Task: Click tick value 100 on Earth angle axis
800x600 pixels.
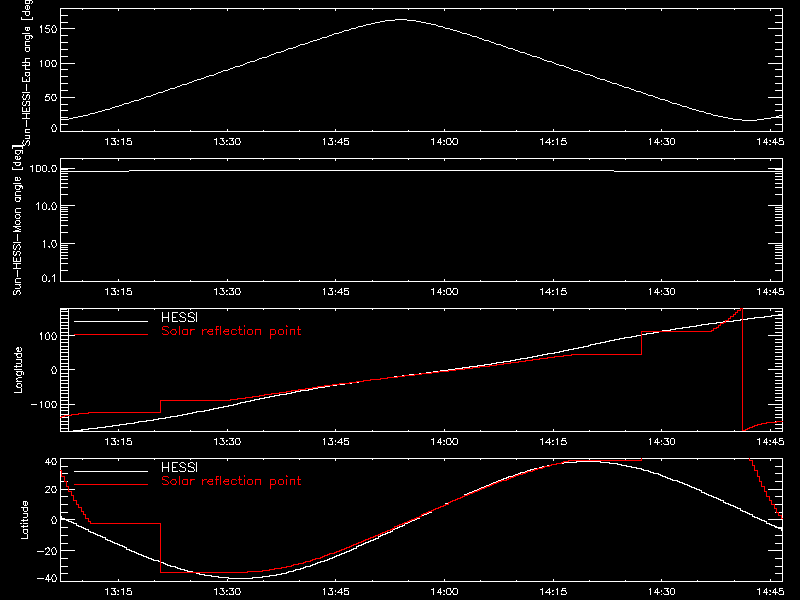Action: click(x=48, y=63)
